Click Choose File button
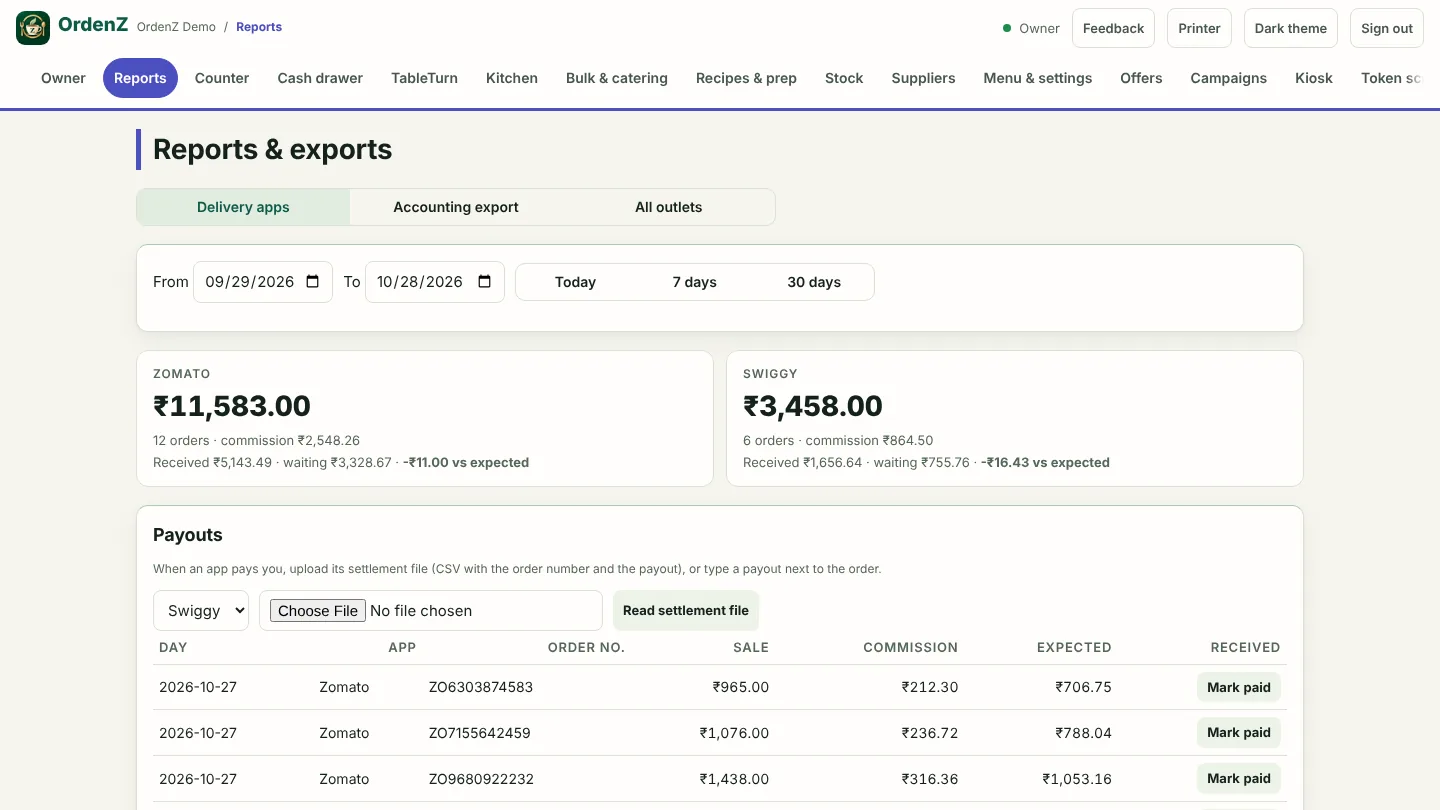This screenshot has width=1440, height=810. [318, 611]
